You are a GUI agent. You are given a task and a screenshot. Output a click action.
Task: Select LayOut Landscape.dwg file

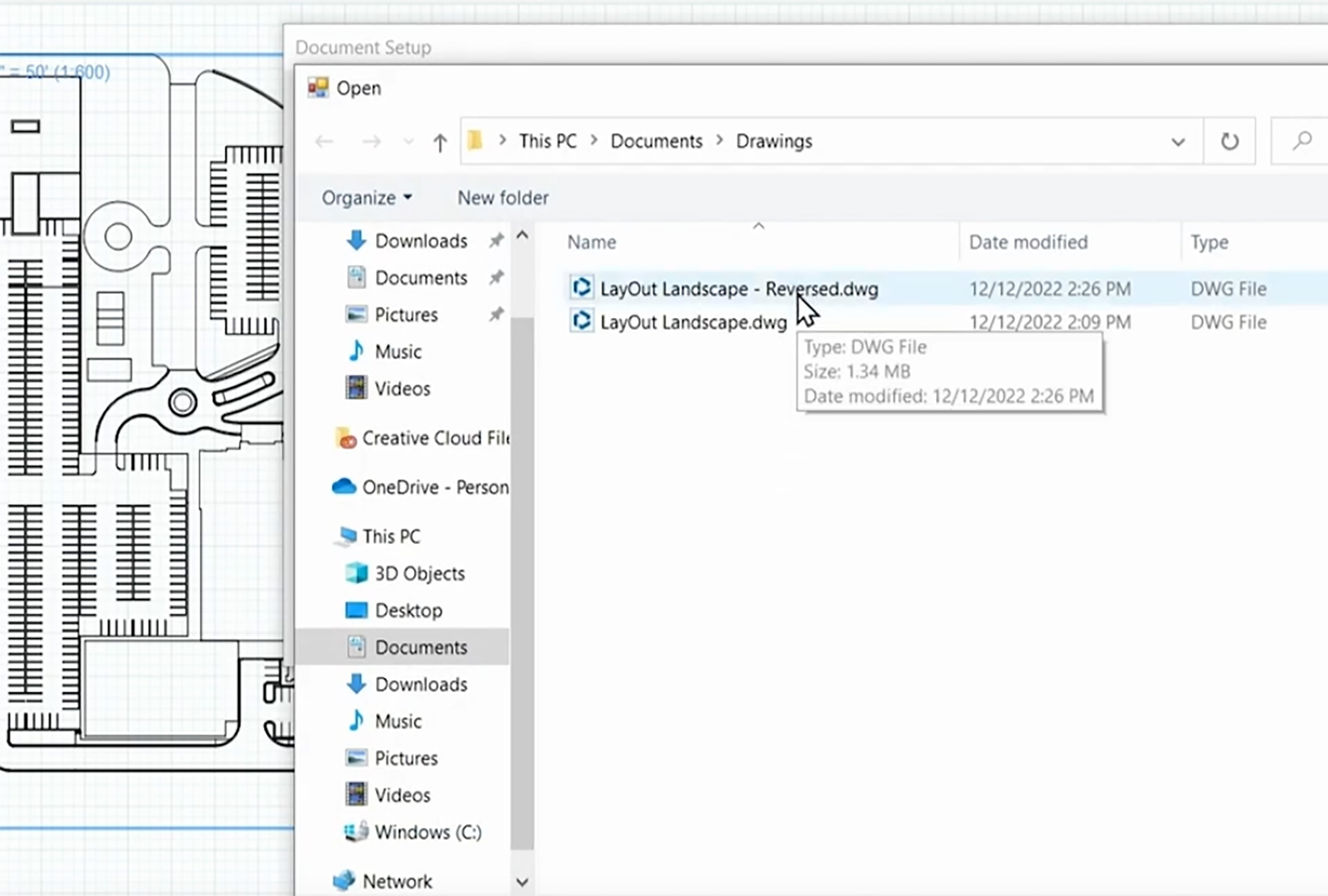click(x=693, y=322)
